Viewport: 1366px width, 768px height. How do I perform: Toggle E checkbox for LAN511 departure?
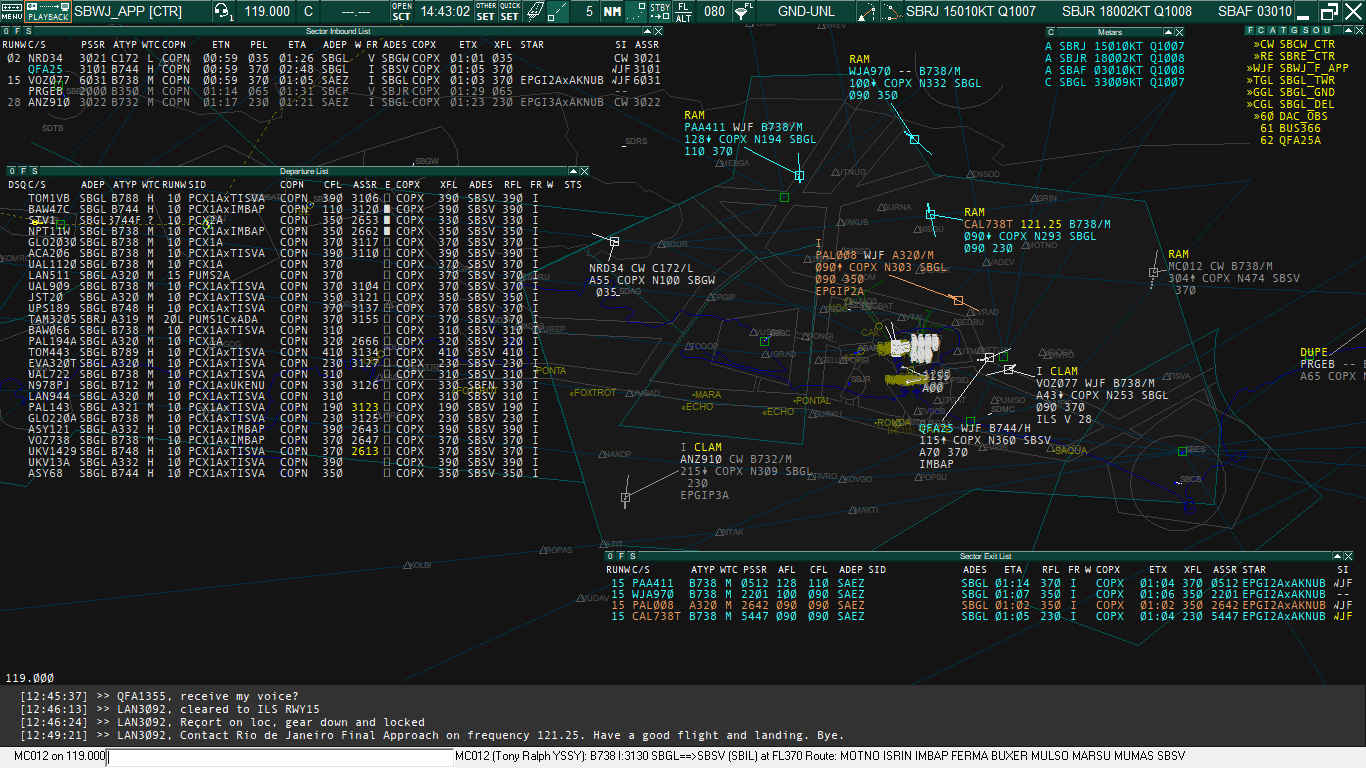pos(387,275)
